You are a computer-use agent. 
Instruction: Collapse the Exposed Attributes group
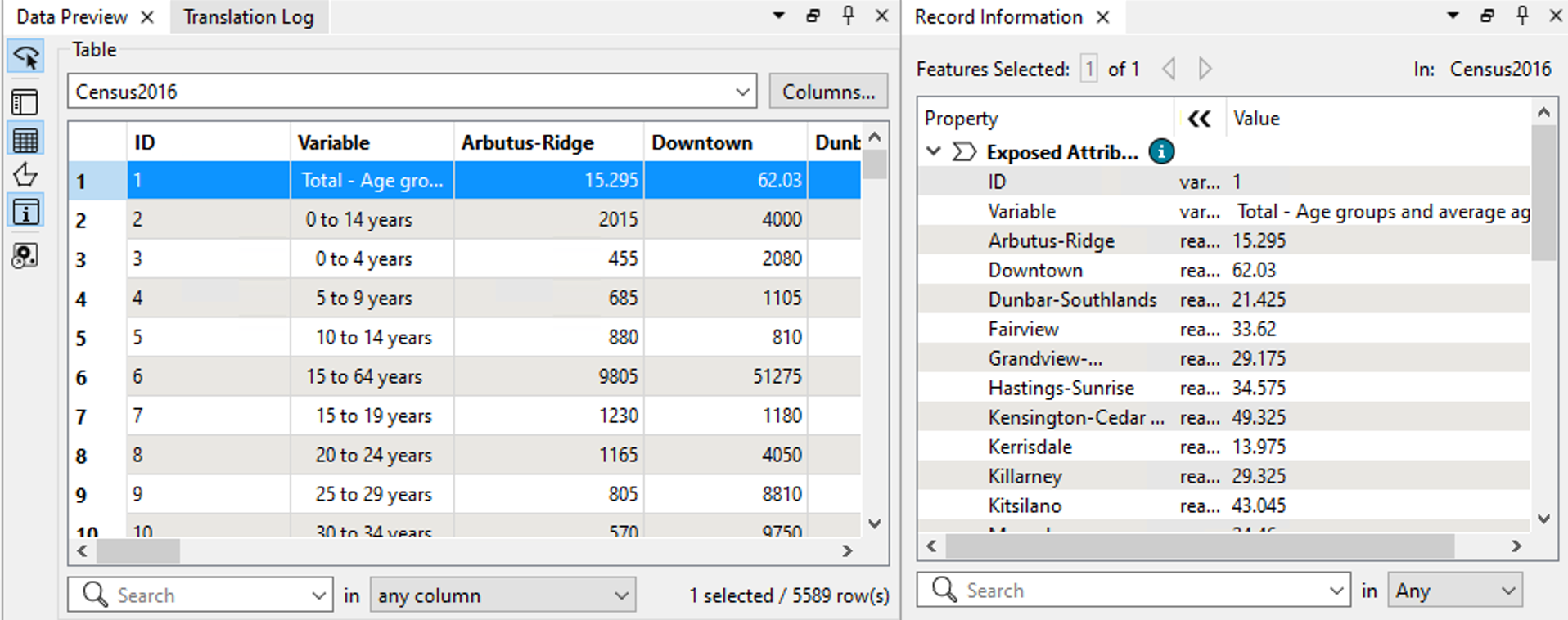[933, 151]
